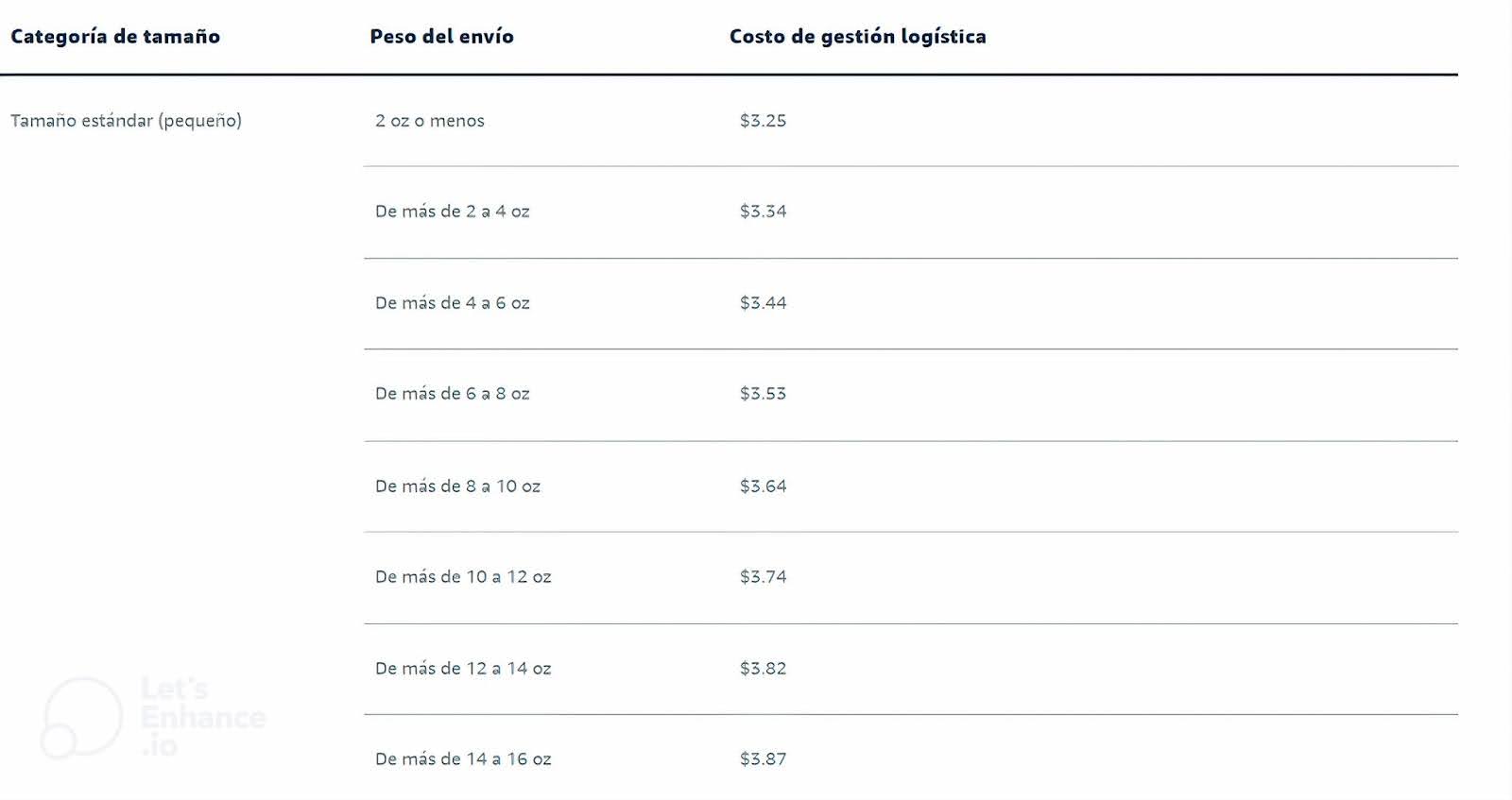
Task: Select the 'Peso del envío' column header
Action: [x=441, y=37]
